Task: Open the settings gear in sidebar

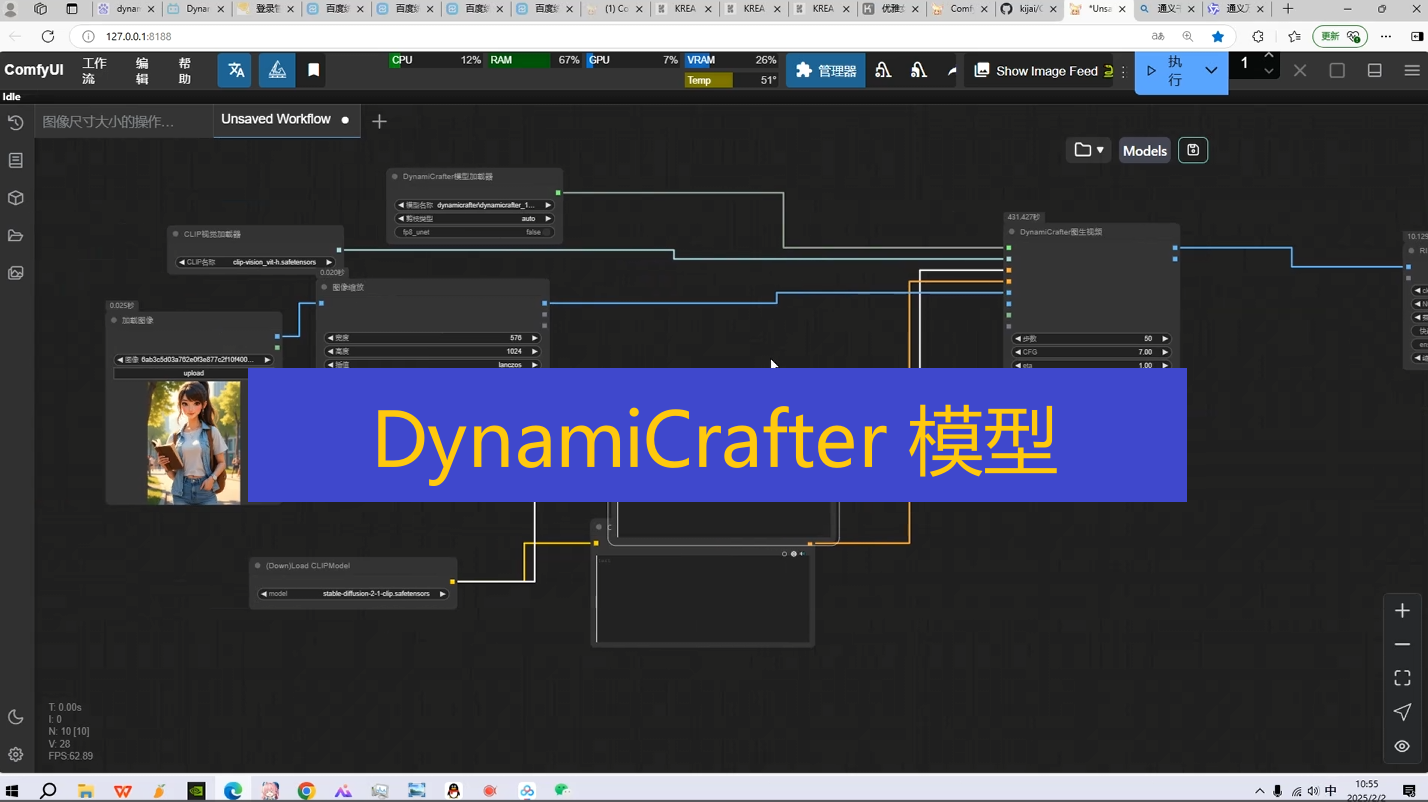Action: [16, 755]
